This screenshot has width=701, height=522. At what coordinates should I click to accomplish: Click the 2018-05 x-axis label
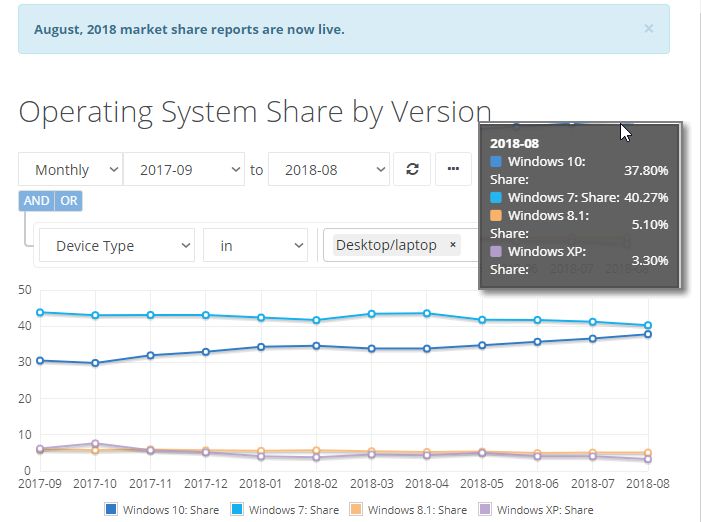pos(481,484)
